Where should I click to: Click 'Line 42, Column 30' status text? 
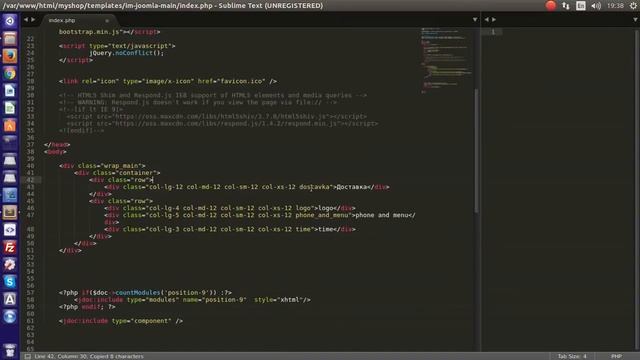60,356
